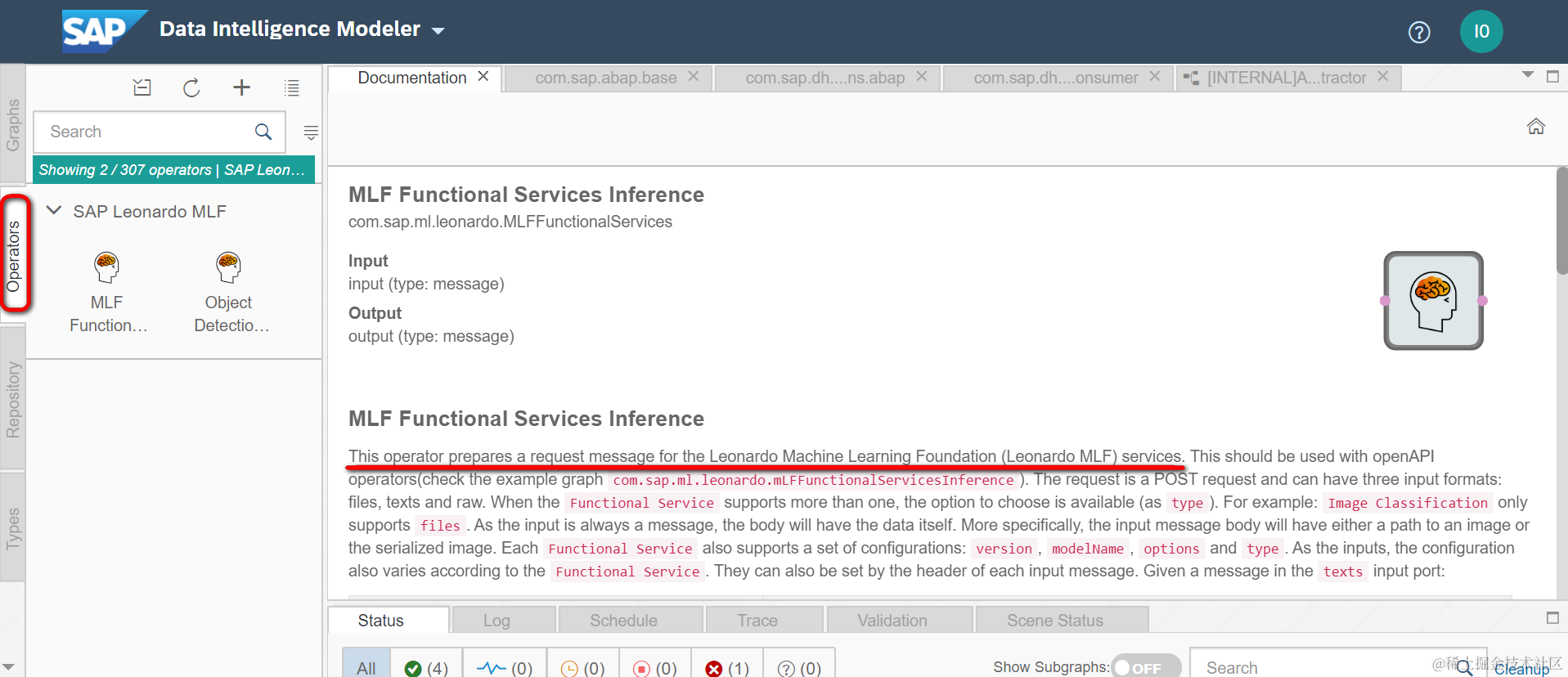Click the search magnifier icon in operators panel
The image size is (1568, 677).
pos(263,132)
